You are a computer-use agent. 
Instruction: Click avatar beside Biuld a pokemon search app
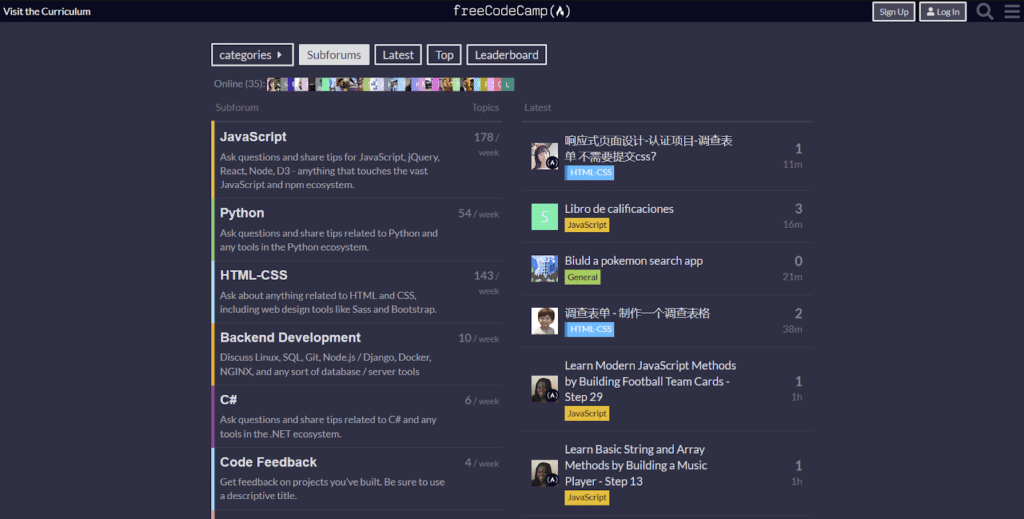[x=544, y=268]
